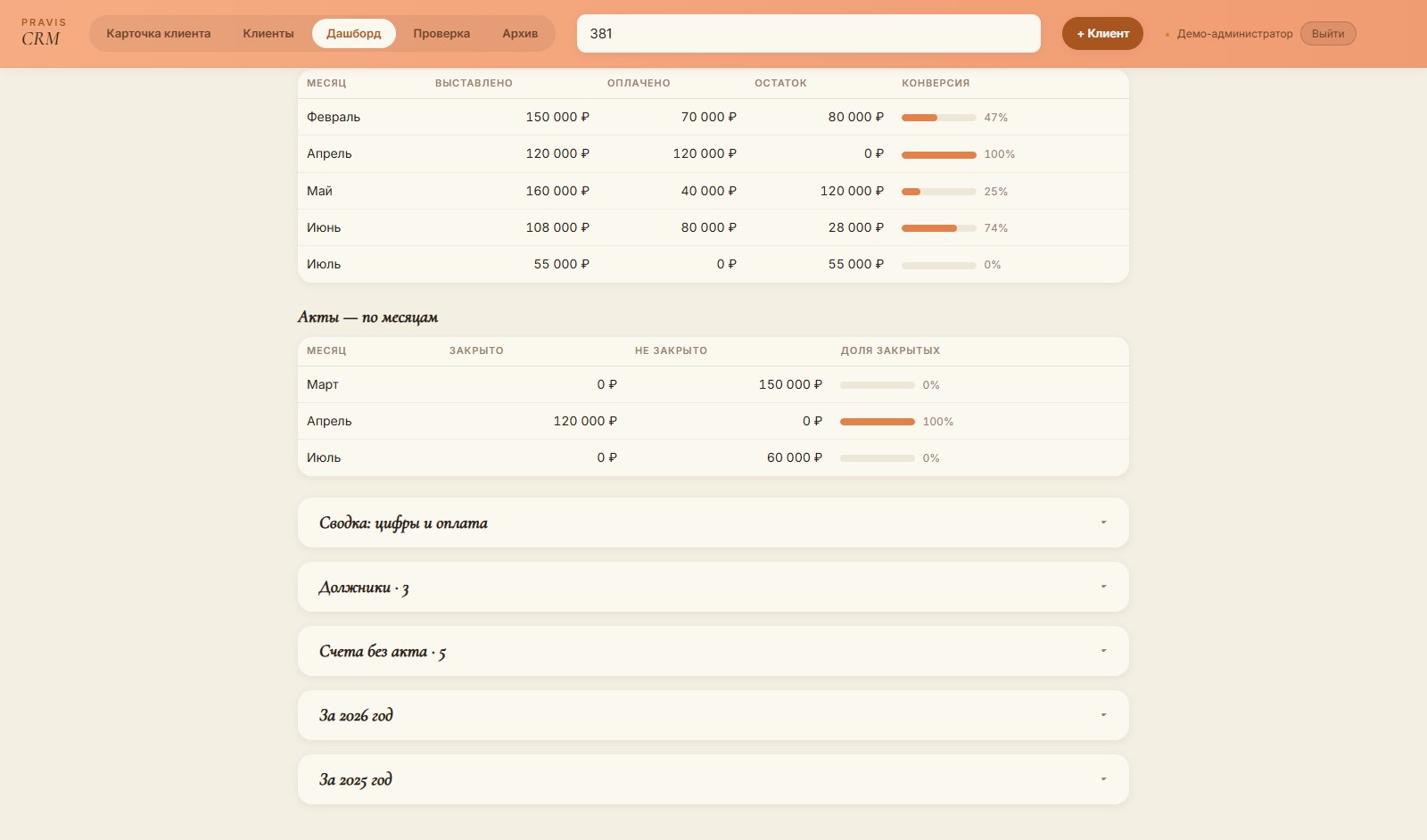Click the Выставлено column header
Image resolution: width=1427 pixels, height=840 pixels.
474,83
